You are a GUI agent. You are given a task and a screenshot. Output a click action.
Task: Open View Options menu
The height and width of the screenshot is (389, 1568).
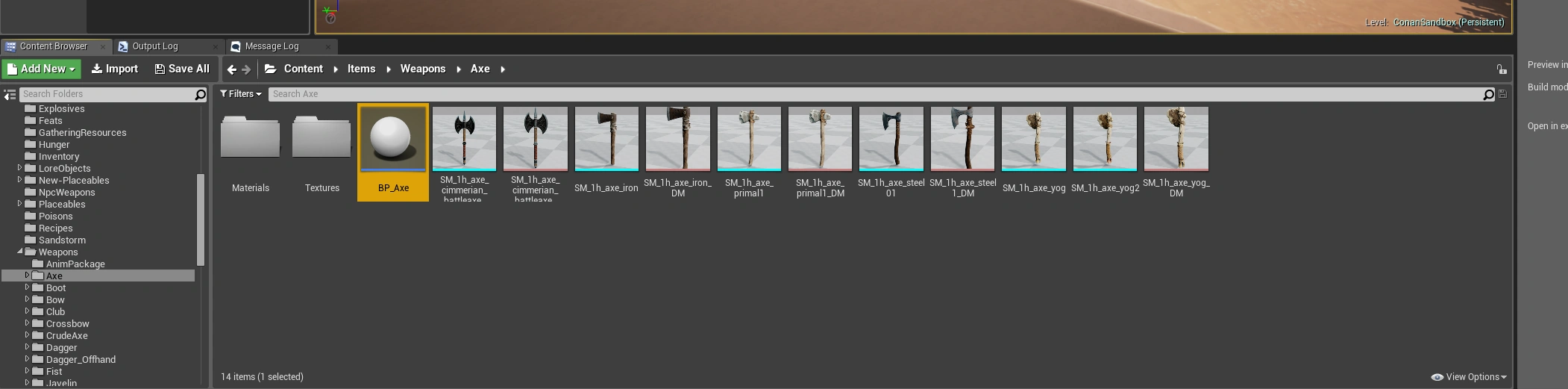point(1469,377)
